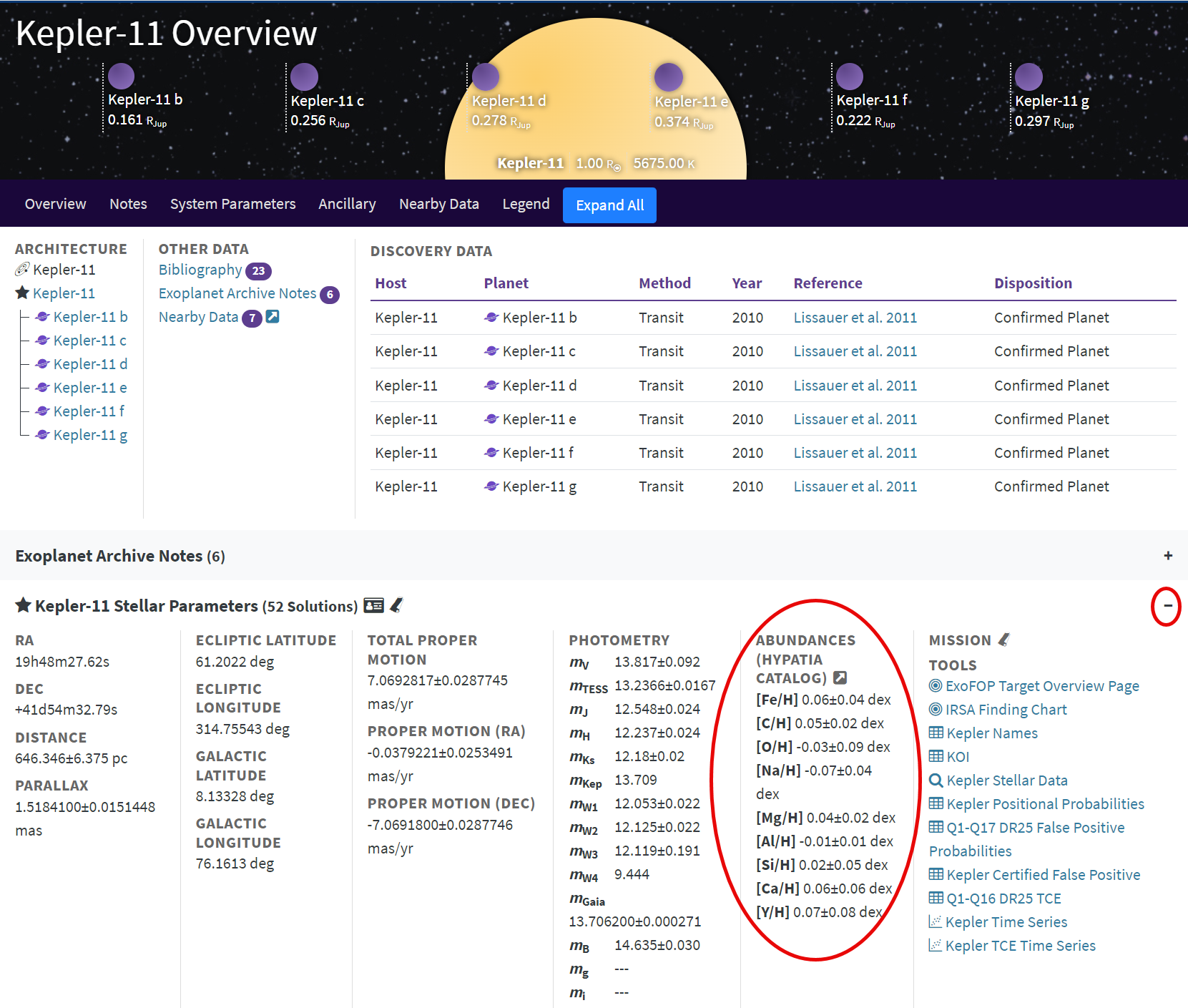The image size is (1188, 1008).
Task: Click the target icon beside IRSA Finding Chart
Action: point(936,709)
